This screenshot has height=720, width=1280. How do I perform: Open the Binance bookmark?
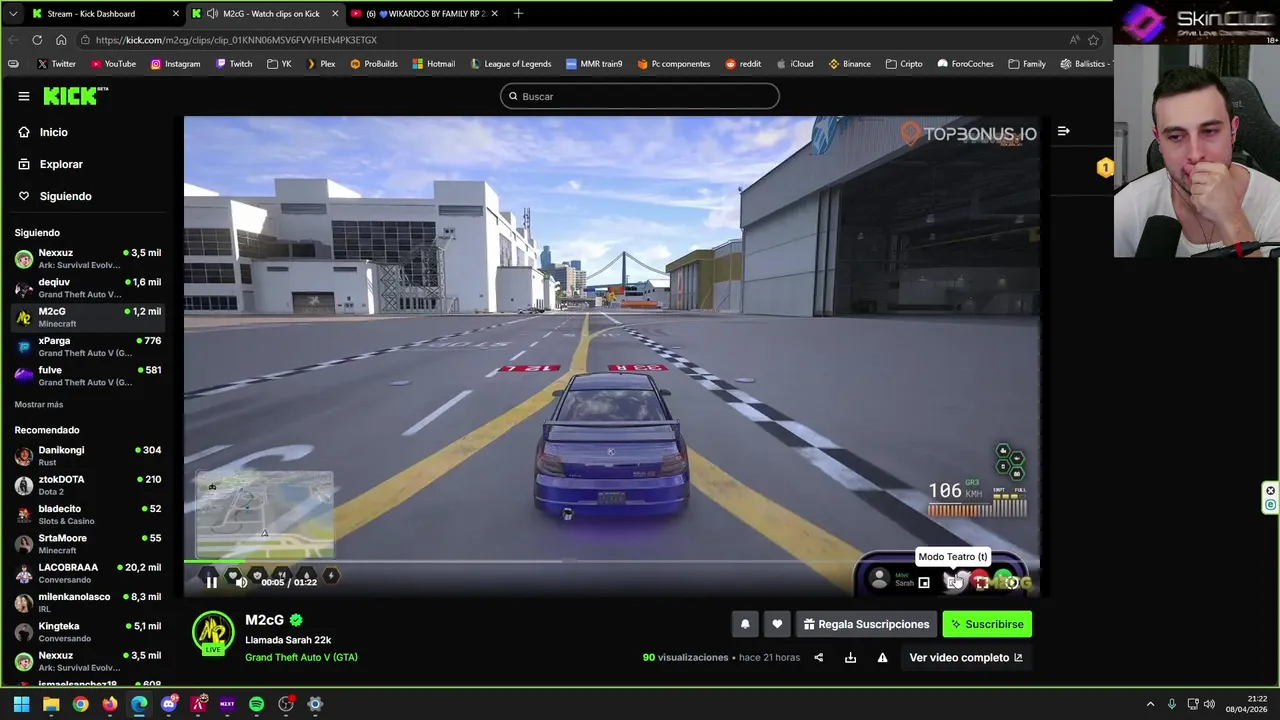tap(849, 64)
